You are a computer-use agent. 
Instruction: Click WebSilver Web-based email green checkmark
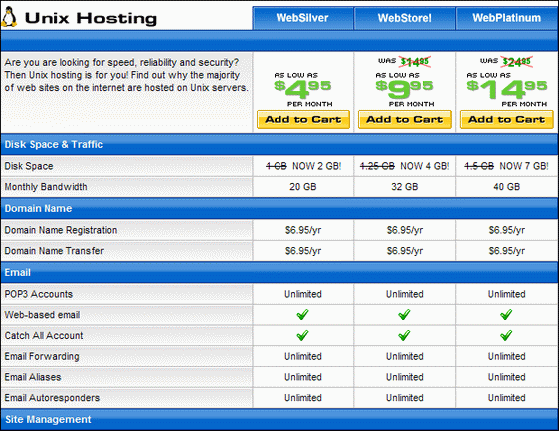coord(302,314)
